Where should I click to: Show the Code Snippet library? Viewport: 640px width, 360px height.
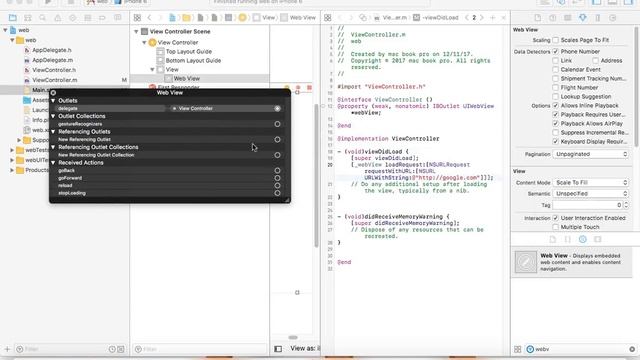tap(568, 239)
